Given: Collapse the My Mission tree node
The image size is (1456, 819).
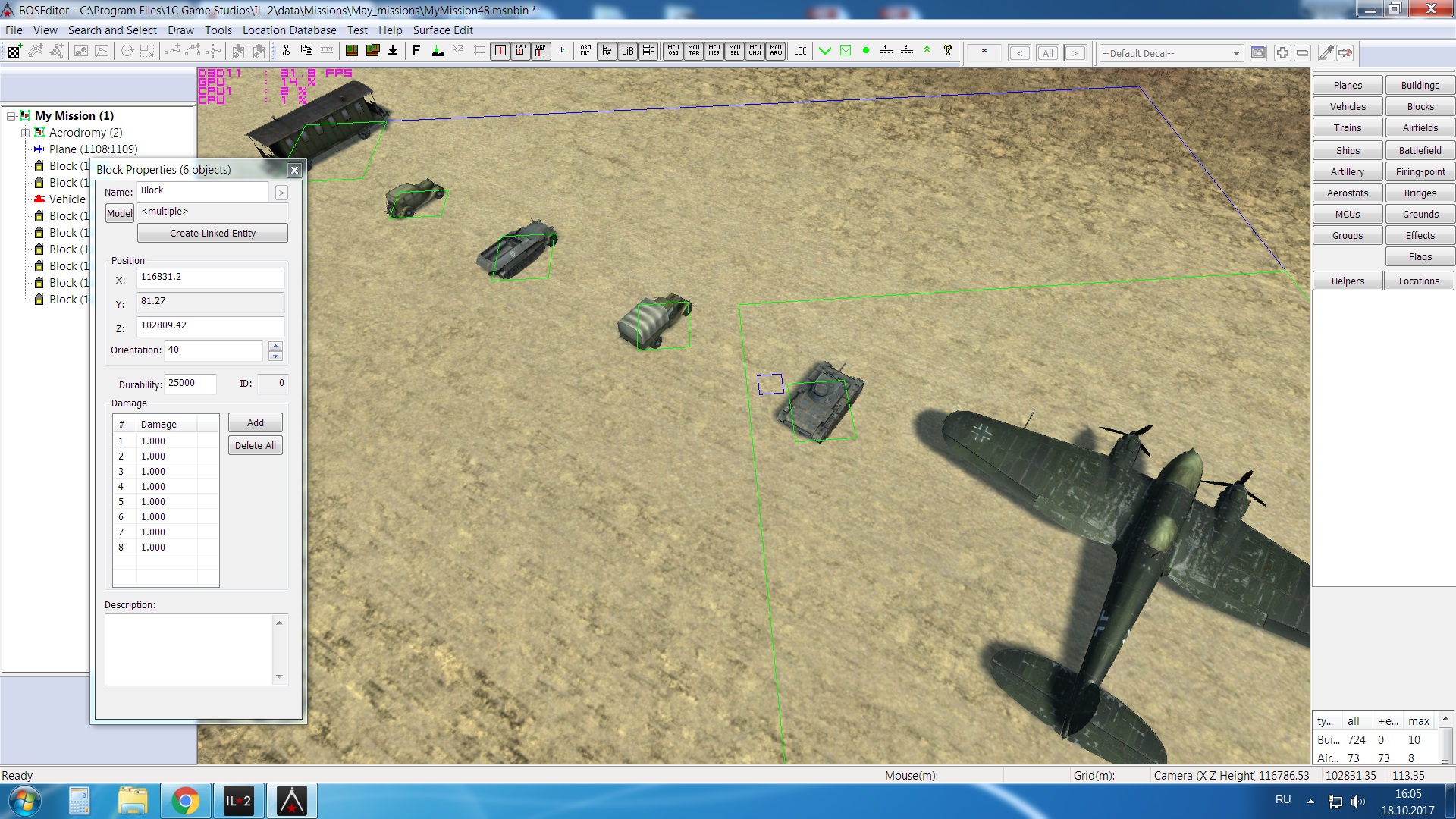Looking at the screenshot, I should coord(11,116).
